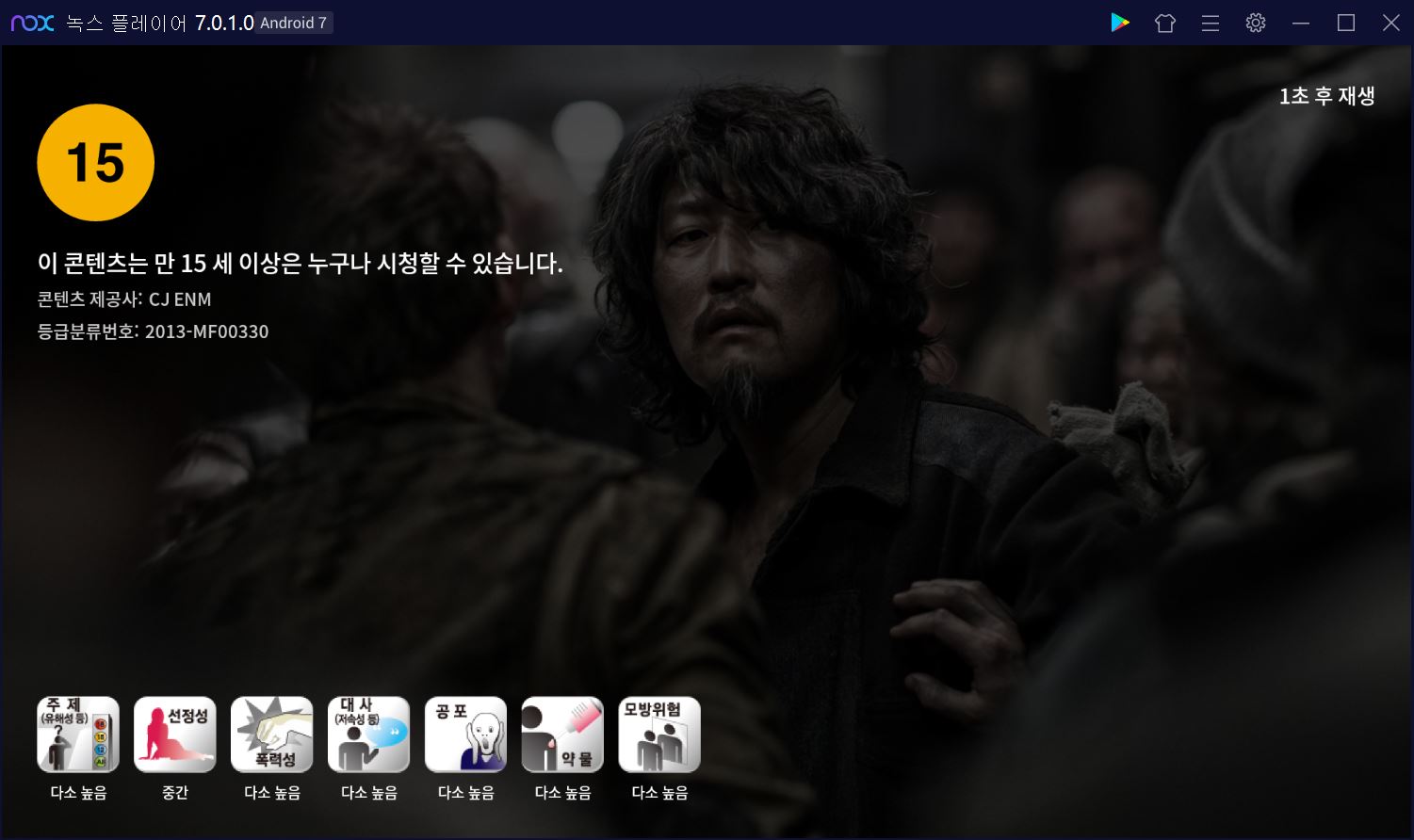This screenshot has width=1414, height=840.
Task: Click '다소 높음' label under 대사 icon
Action: click(x=369, y=793)
